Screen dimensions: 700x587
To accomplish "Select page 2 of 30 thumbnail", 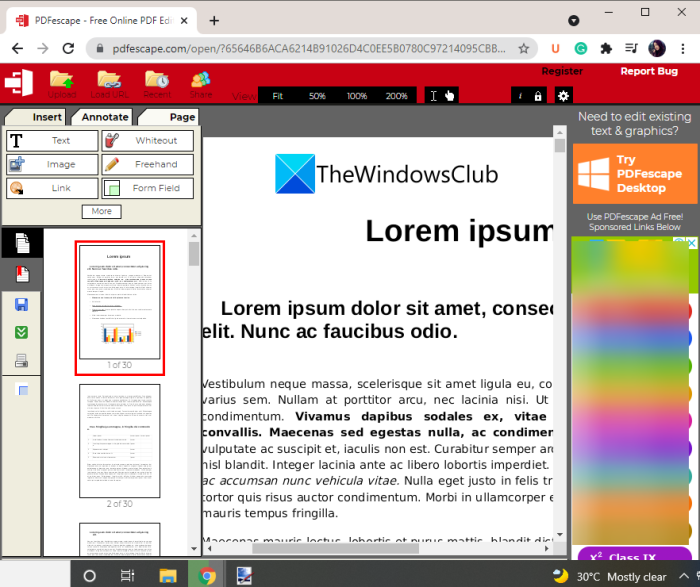I will [120, 441].
